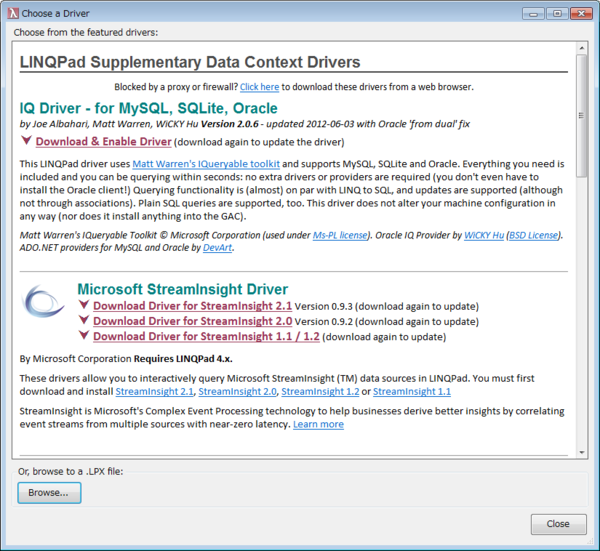Click the arrow icon beside StreamInsight 2.0 download
Image resolution: width=600 pixels, height=551 pixels.
coord(84,320)
